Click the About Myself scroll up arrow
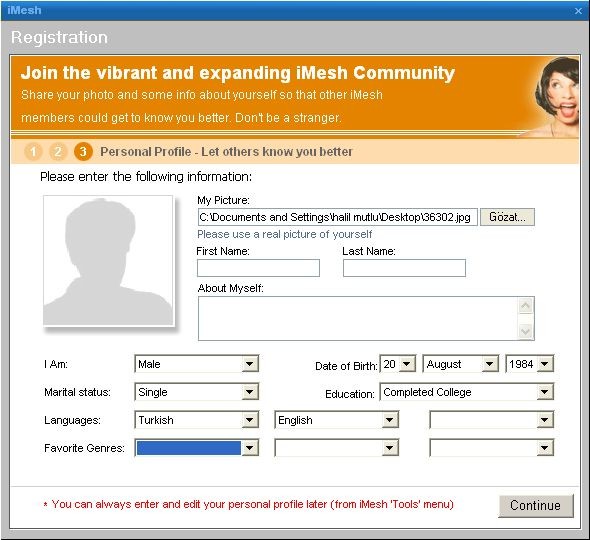Image resolution: width=590 pixels, height=540 pixels. [x=525, y=306]
